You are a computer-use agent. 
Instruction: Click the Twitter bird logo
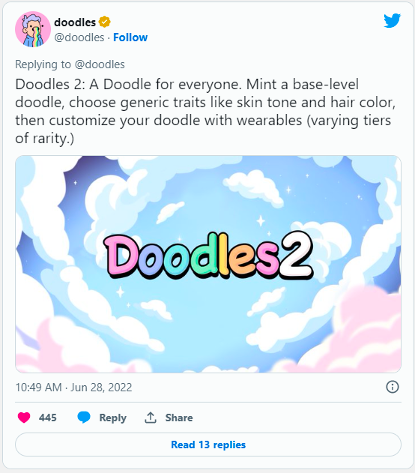pyautogui.click(x=392, y=21)
